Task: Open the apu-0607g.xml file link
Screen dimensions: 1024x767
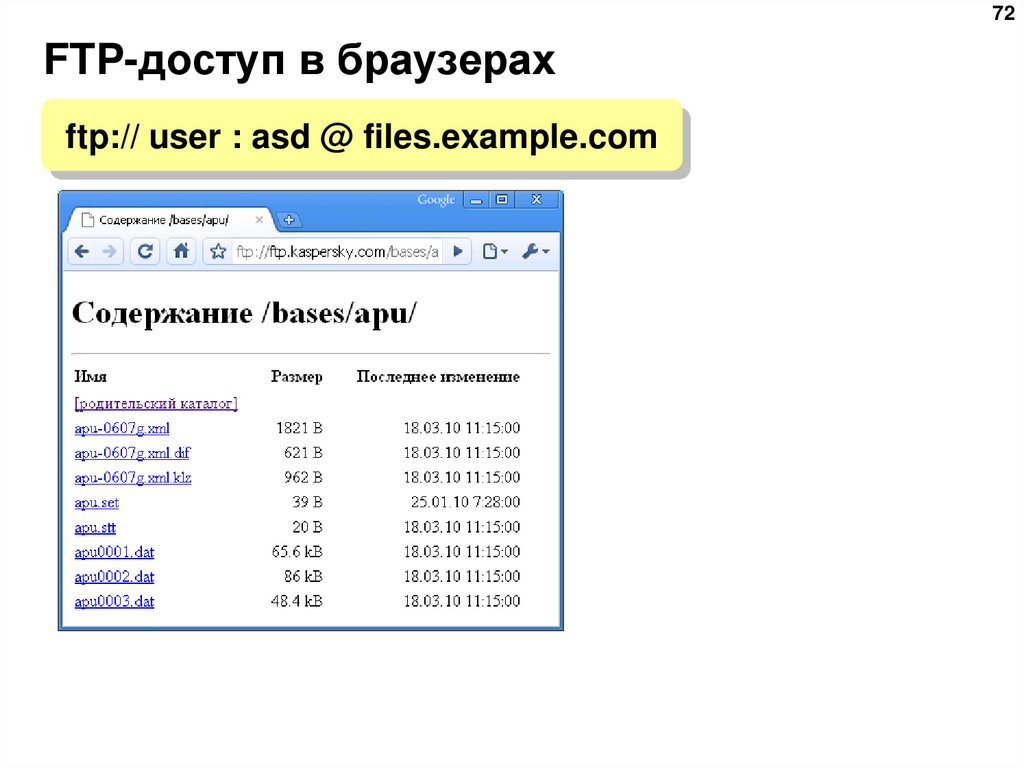Action: (122, 429)
